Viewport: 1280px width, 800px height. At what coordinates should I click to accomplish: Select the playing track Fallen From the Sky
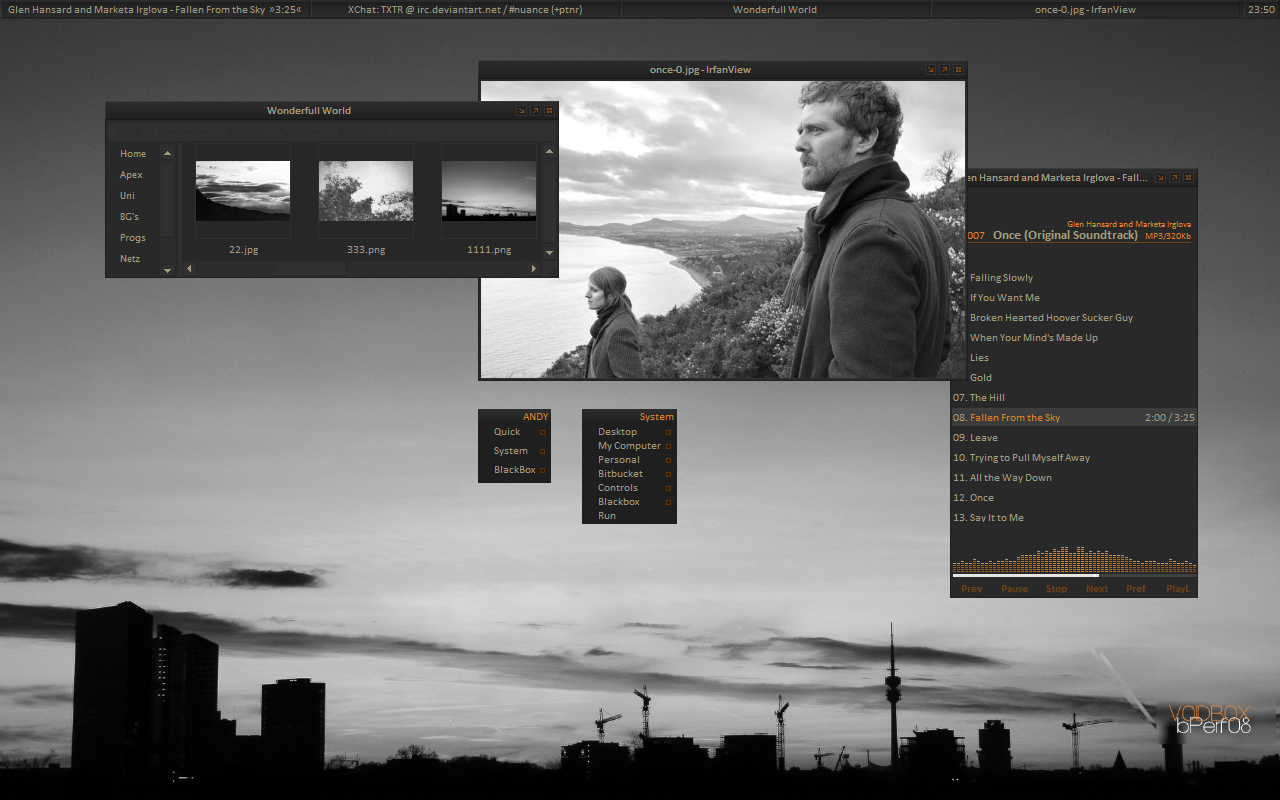pyautogui.click(x=1074, y=418)
